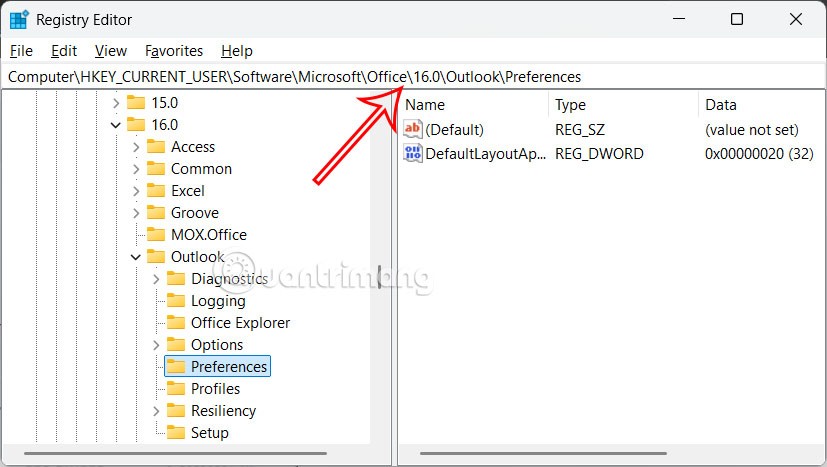Image resolution: width=827 pixels, height=467 pixels.
Task: Sort values by the Type column header
Action: [x=623, y=104]
